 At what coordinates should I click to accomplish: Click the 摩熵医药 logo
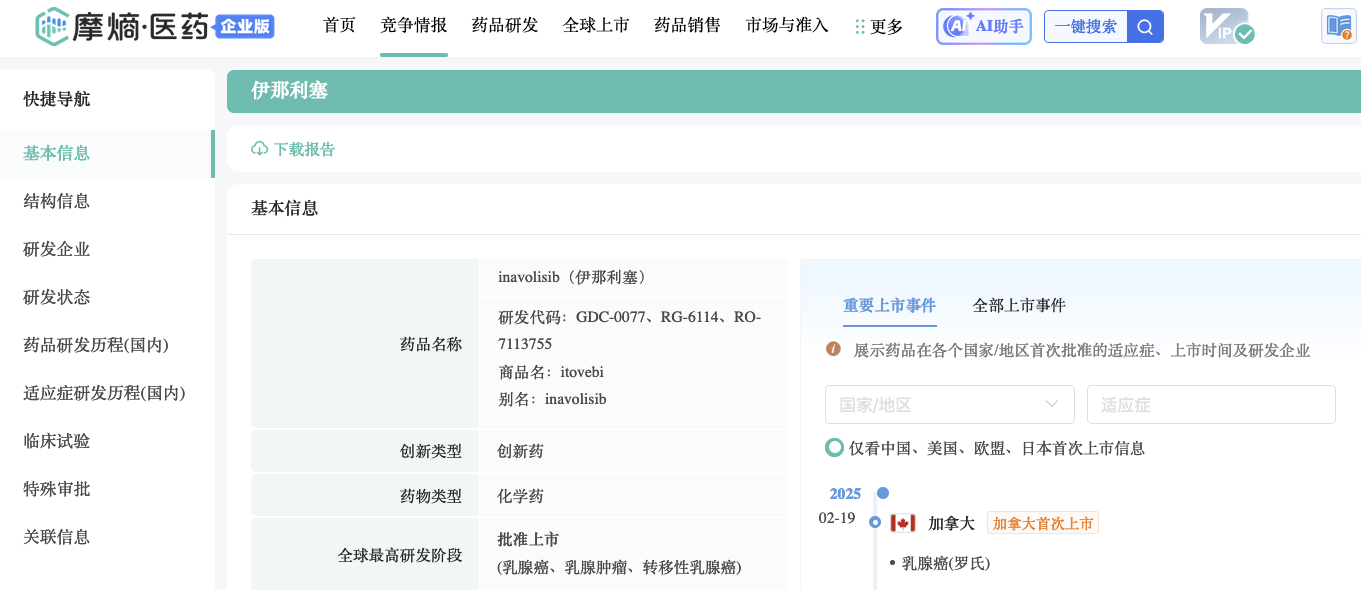(x=154, y=27)
